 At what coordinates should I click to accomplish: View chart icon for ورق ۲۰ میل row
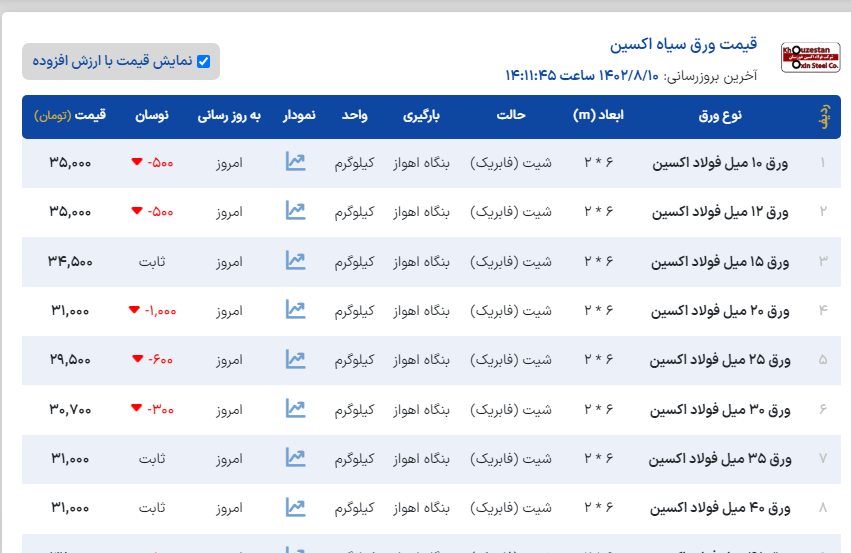[295, 310]
